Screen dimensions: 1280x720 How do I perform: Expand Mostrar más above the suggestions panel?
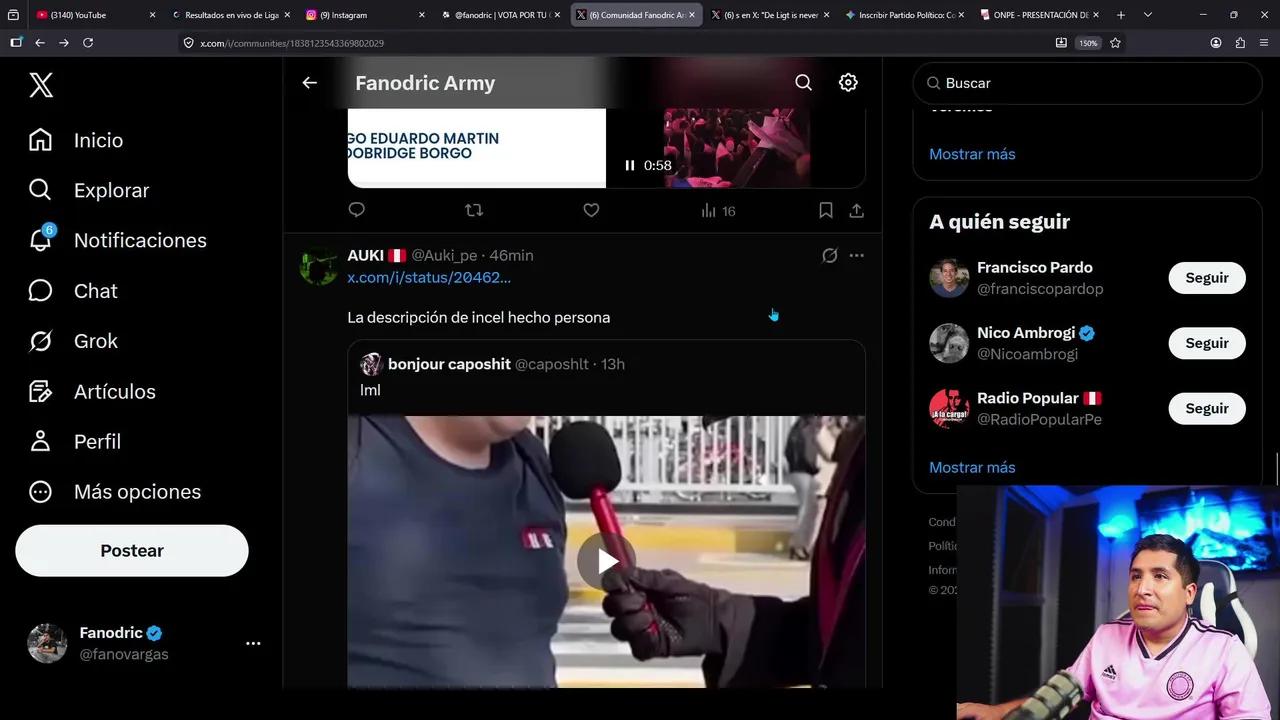(972, 154)
